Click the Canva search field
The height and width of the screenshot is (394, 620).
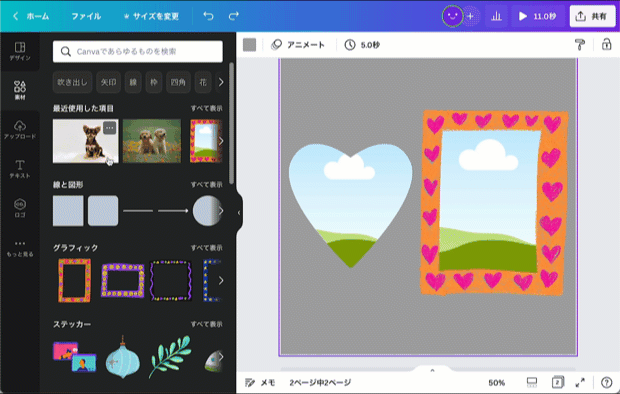click(138, 51)
